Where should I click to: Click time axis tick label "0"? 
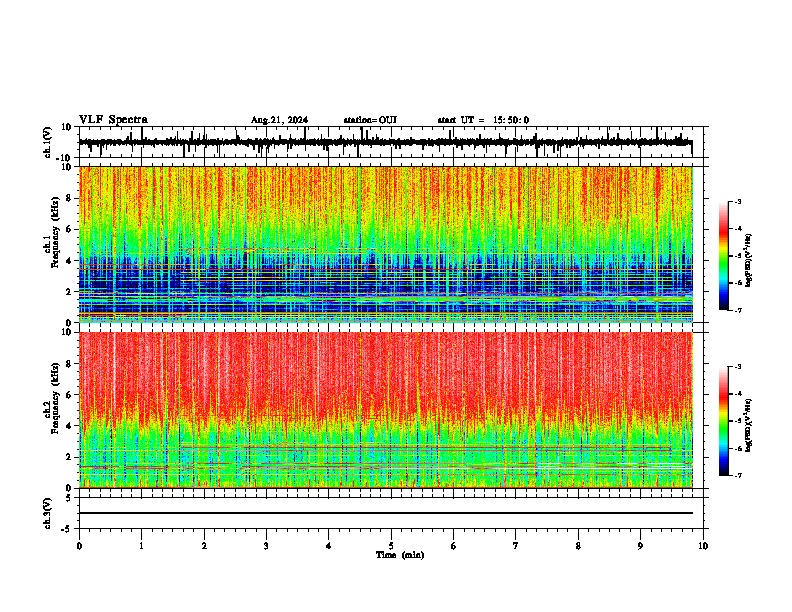point(79,546)
